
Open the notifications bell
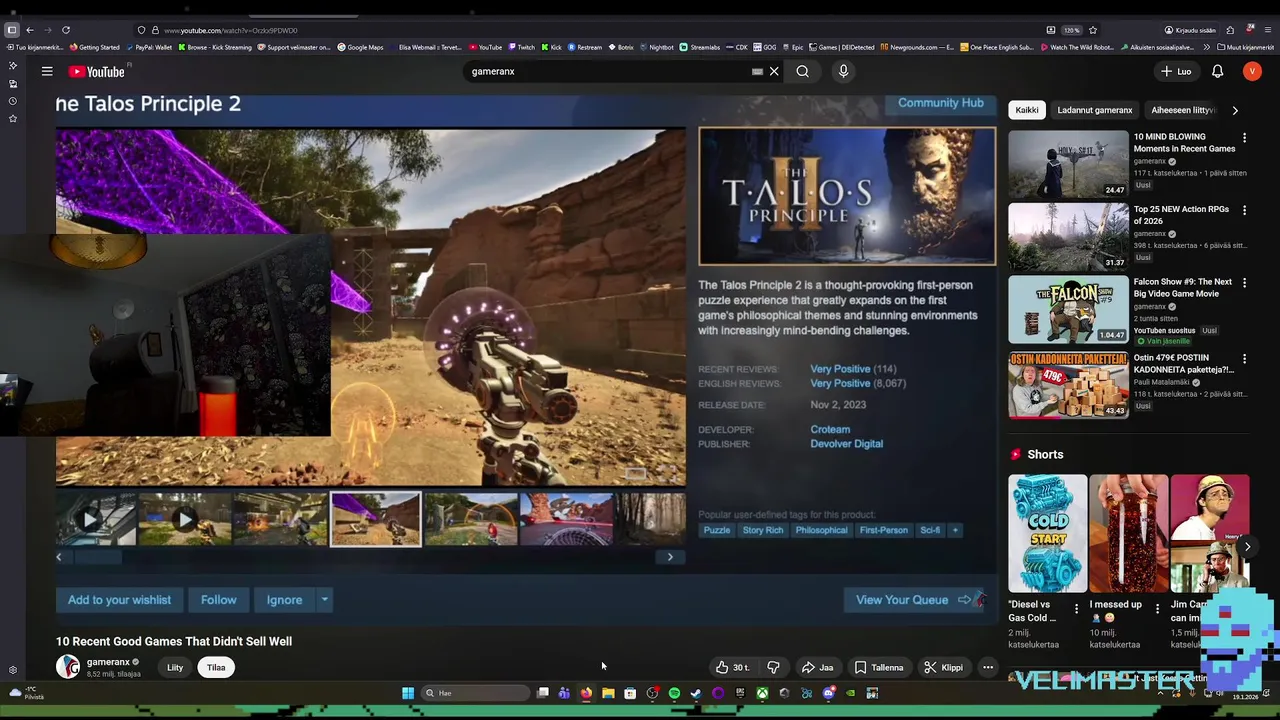pyautogui.click(x=1218, y=71)
